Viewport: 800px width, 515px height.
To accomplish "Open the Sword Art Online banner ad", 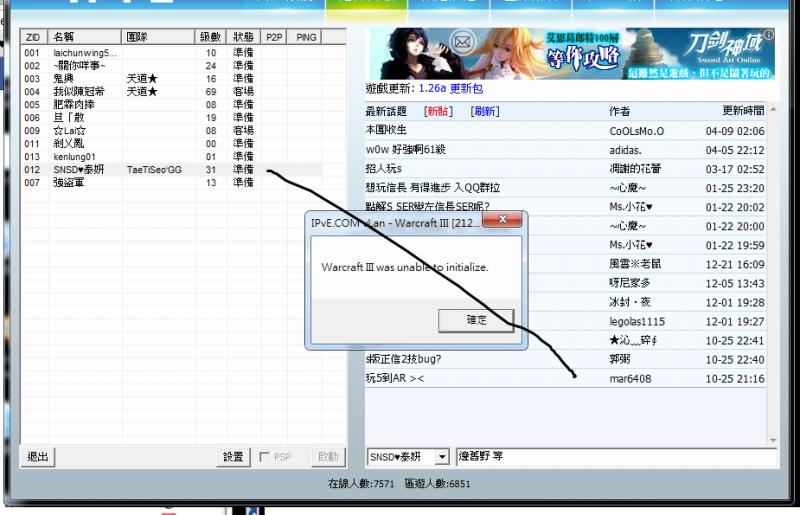I will pyautogui.click(x=572, y=54).
